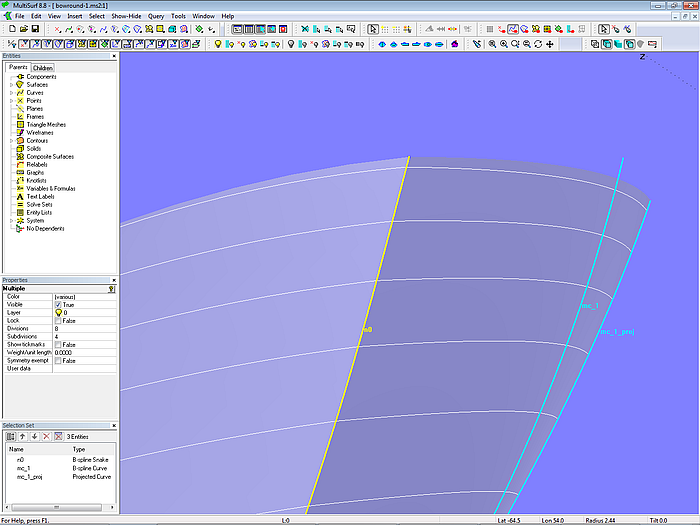Viewport: 700px width, 525px height.
Task: Expand the Surfaces tree node
Action: 11,85
